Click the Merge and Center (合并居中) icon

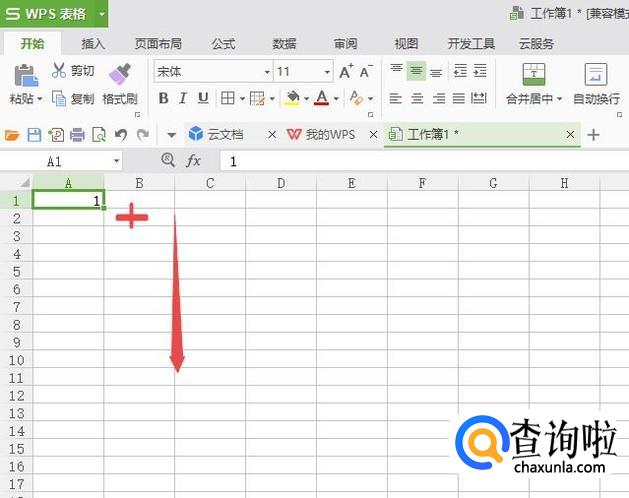tap(534, 74)
